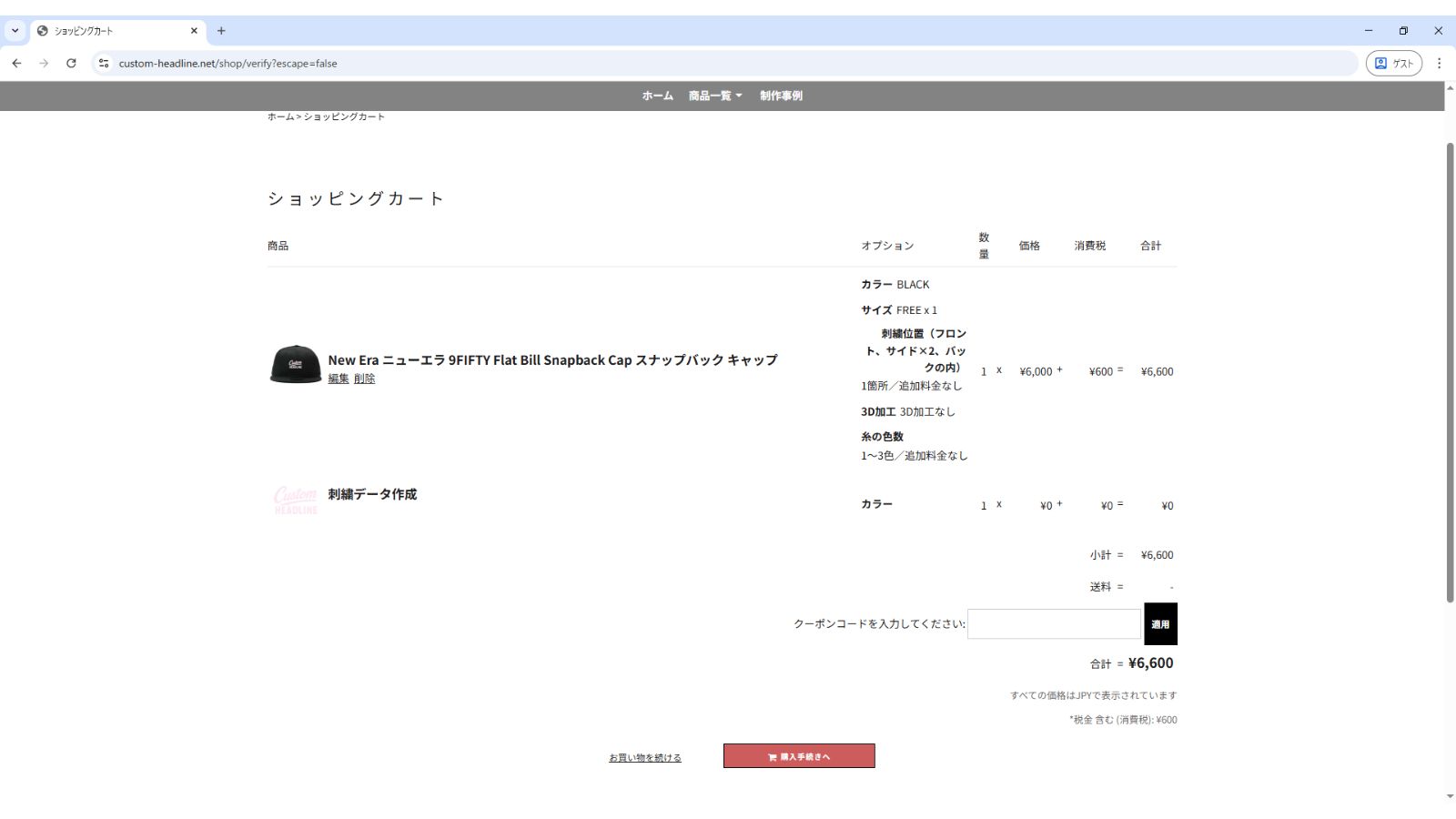Open the tab search chevron
This screenshot has height=819, width=1456.
15,31
